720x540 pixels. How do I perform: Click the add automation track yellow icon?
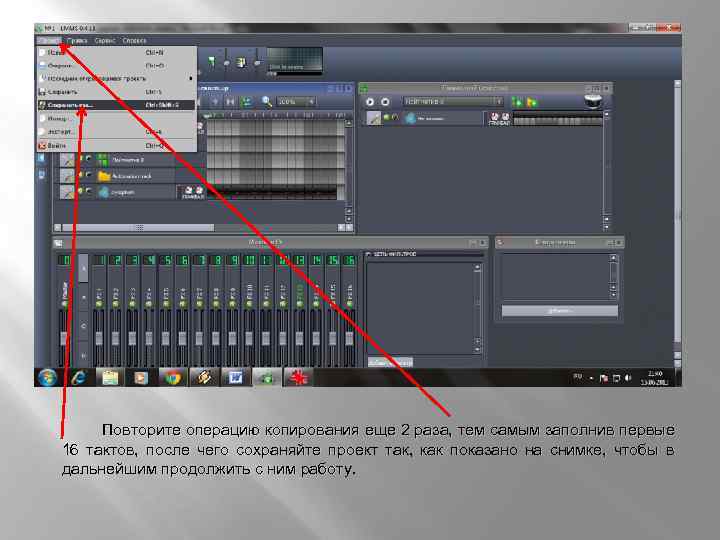point(532,102)
